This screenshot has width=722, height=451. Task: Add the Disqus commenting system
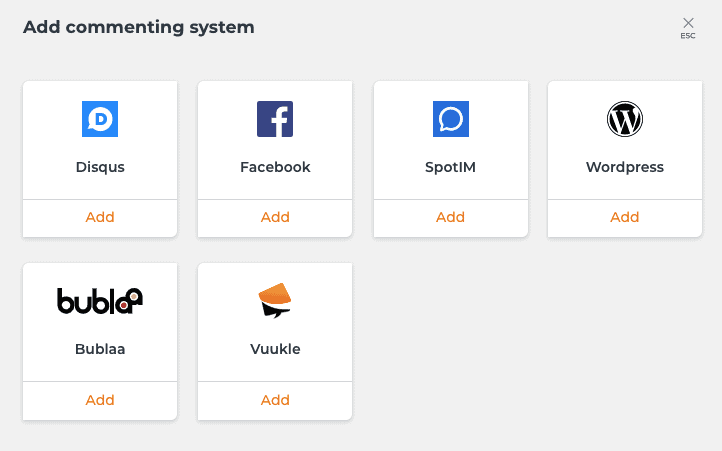click(100, 217)
